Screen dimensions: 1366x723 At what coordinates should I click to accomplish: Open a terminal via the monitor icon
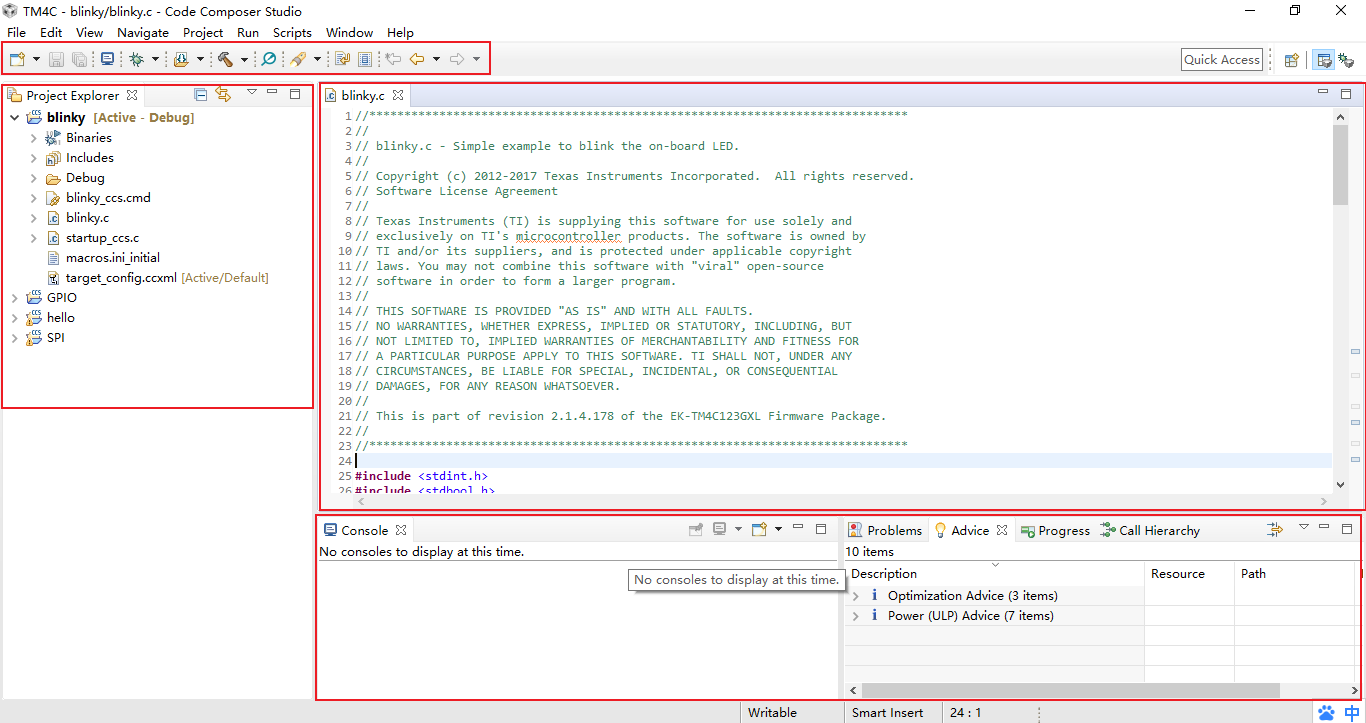[107, 60]
